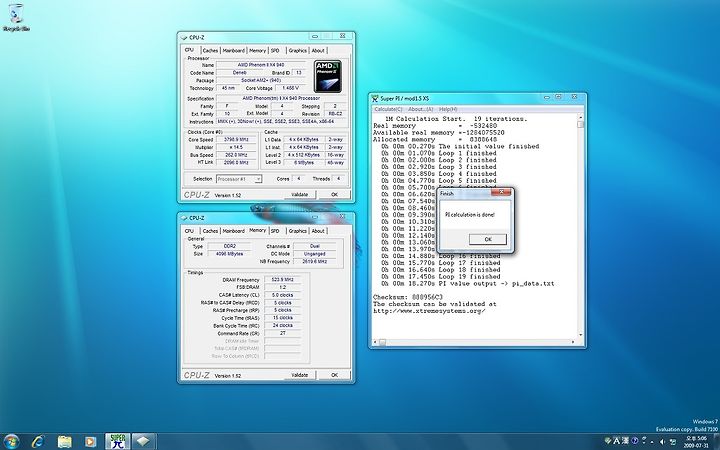Click the memory type 'DDR2' value
The height and width of the screenshot is (450, 720).
230,246
